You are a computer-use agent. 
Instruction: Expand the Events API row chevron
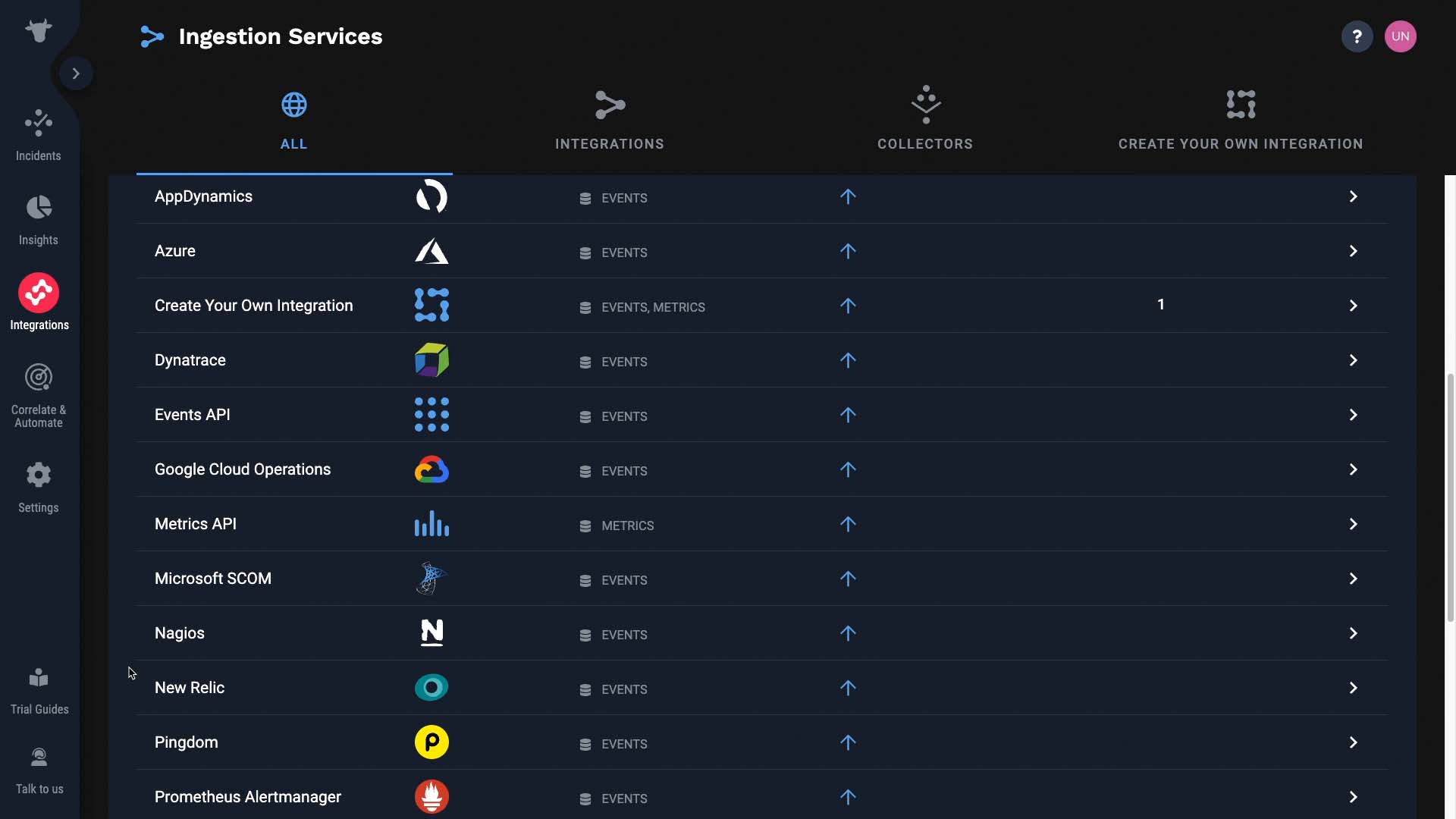pos(1353,415)
